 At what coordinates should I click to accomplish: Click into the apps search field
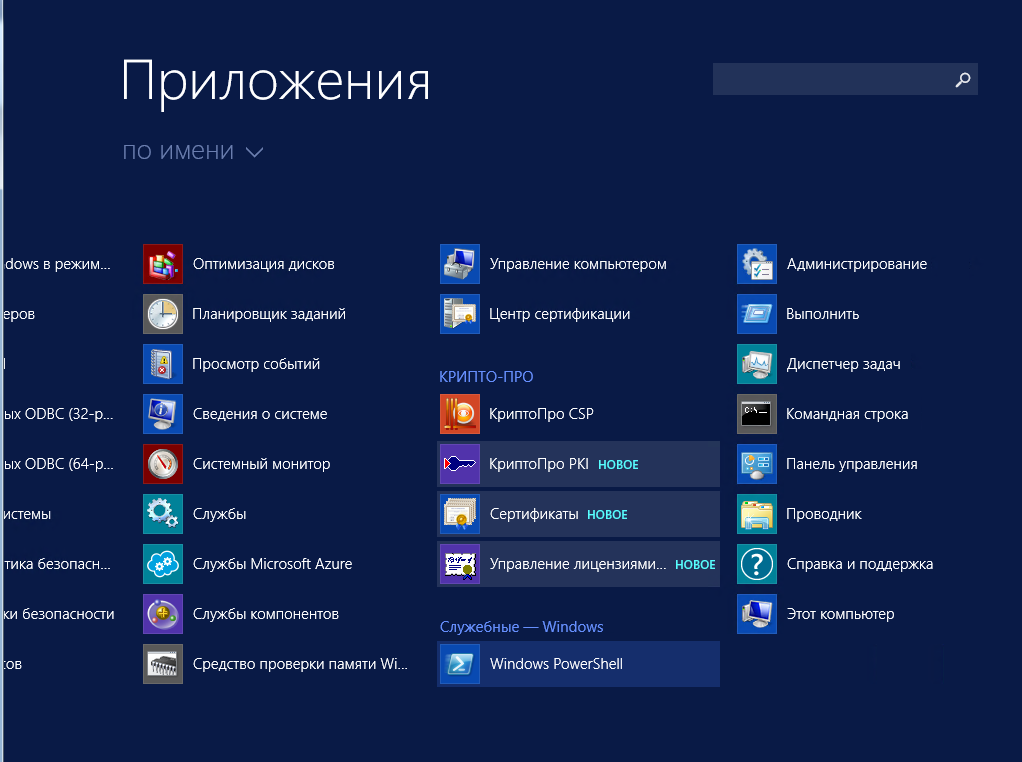click(845, 79)
